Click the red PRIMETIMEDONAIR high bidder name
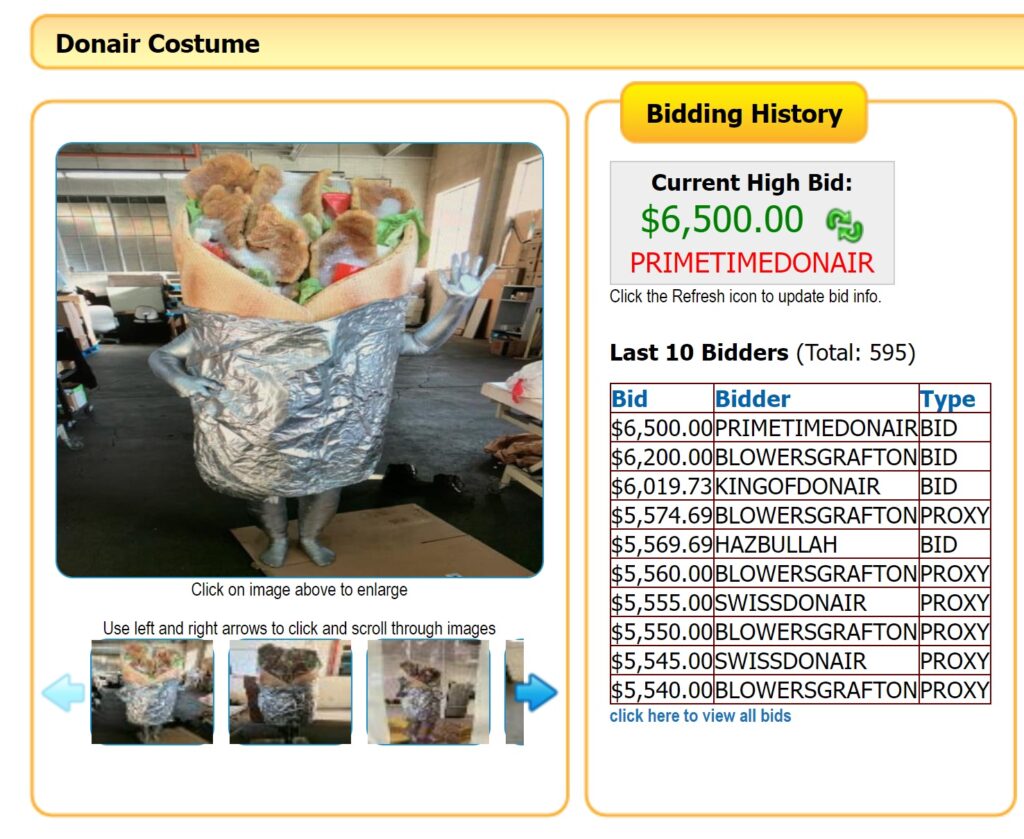This screenshot has height=839, width=1024. [751, 263]
